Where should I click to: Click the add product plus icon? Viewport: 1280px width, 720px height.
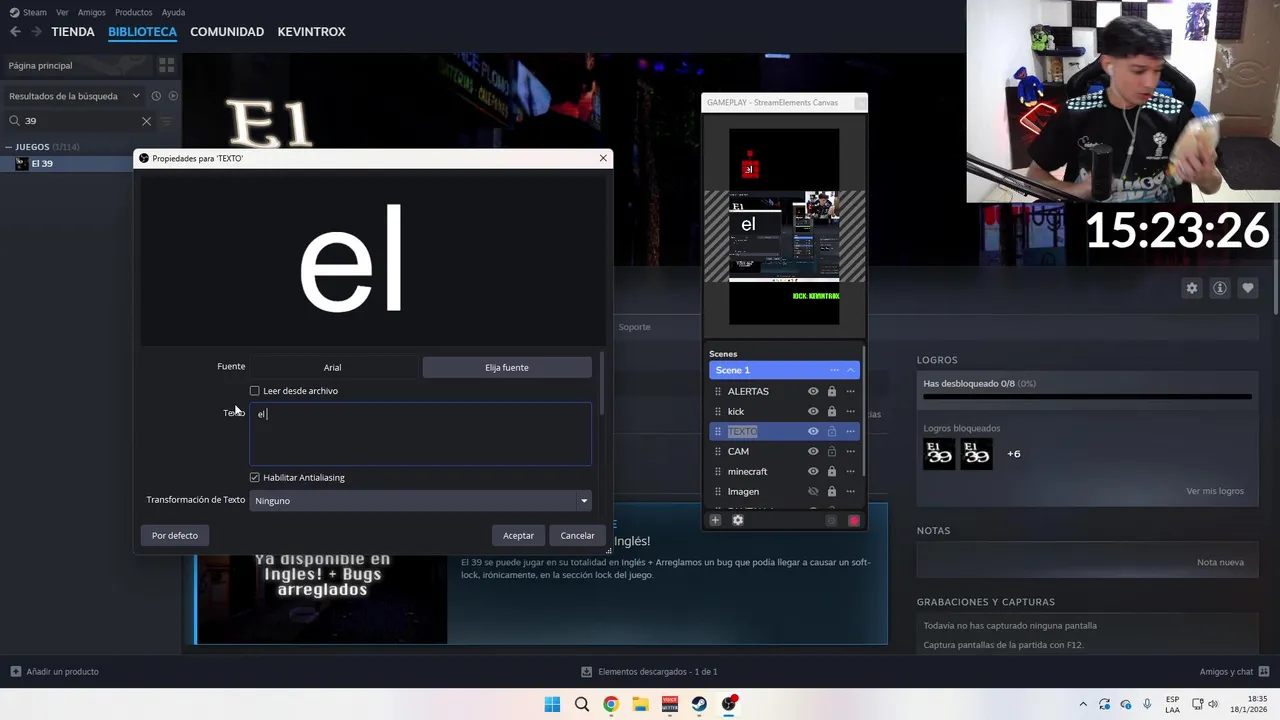15,672
